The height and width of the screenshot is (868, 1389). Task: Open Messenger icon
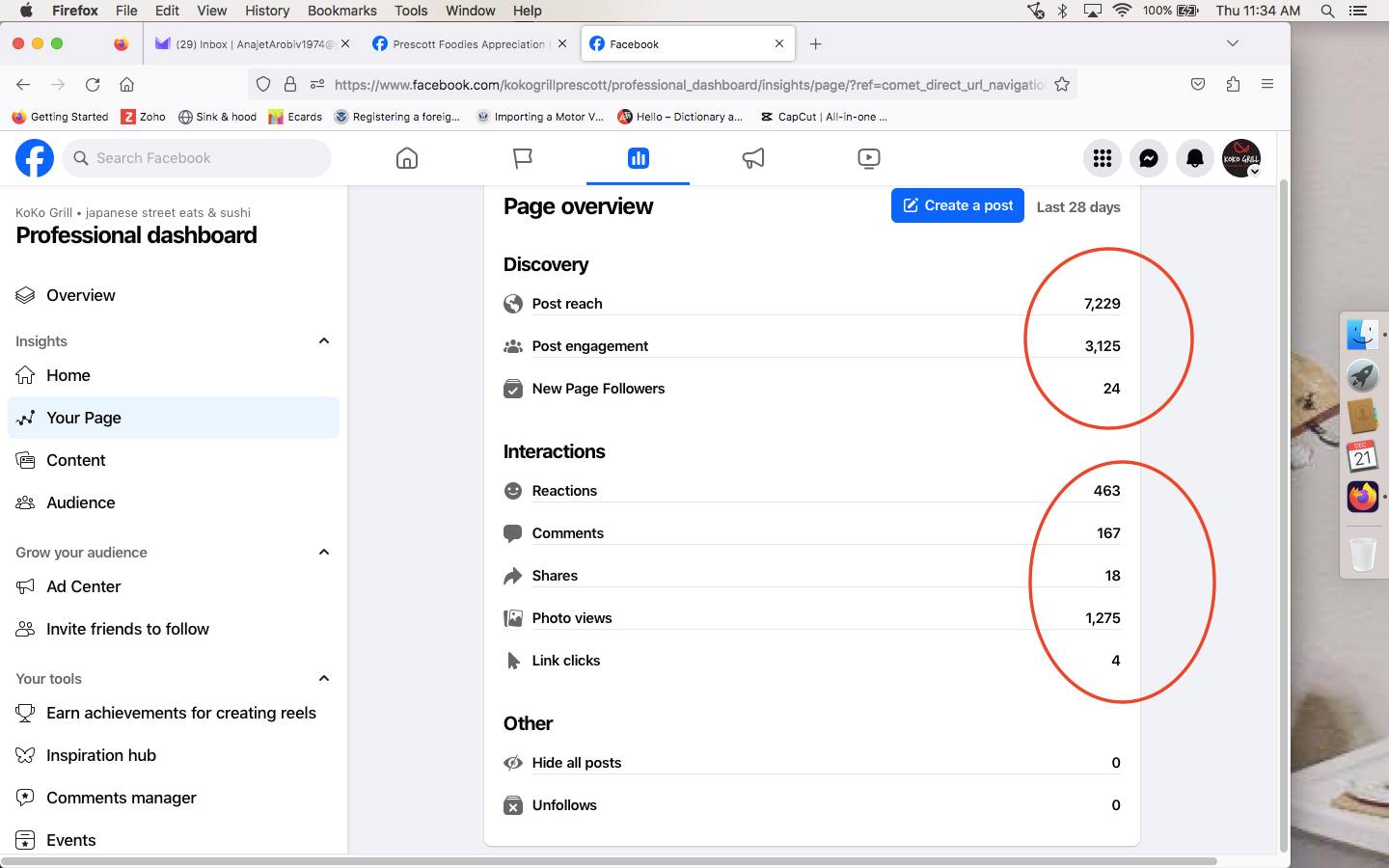(x=1149, y=158)
